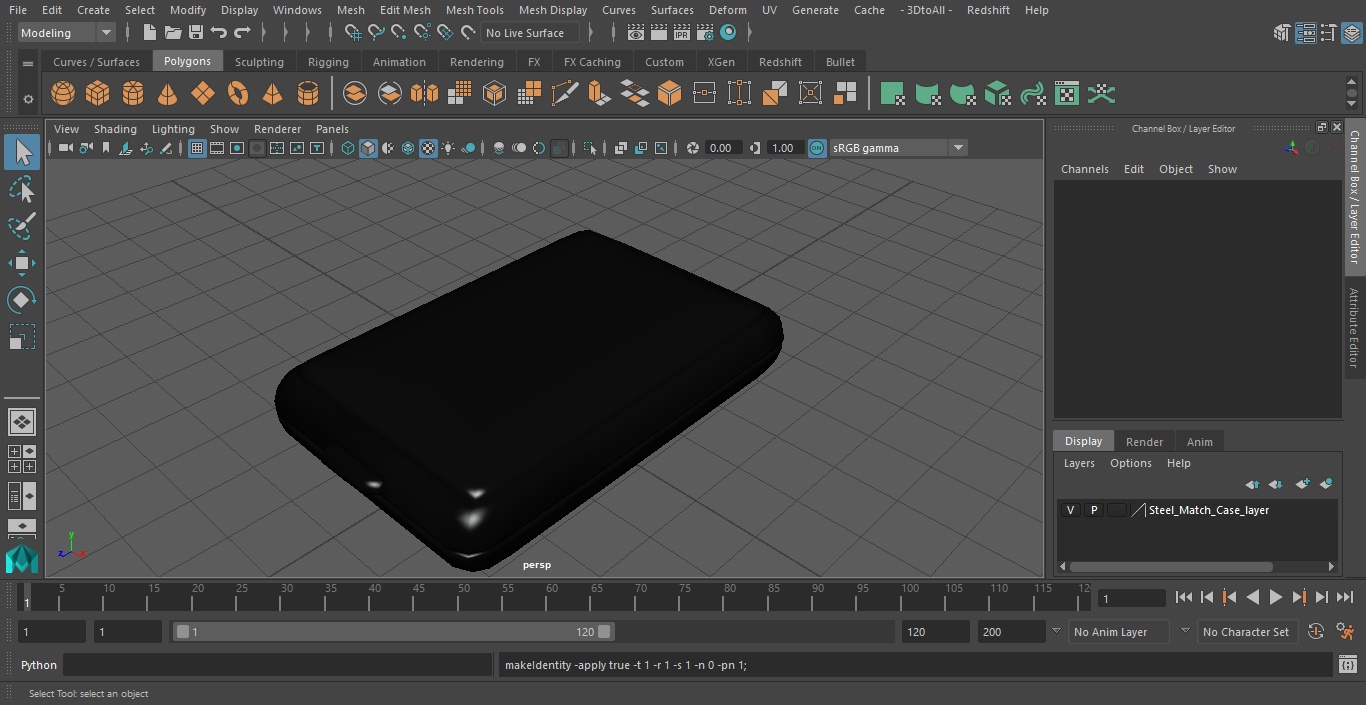Switch to the Sculpting shelf tab
The width and height of the screenshot is (1366, 705).
point(259,62)
